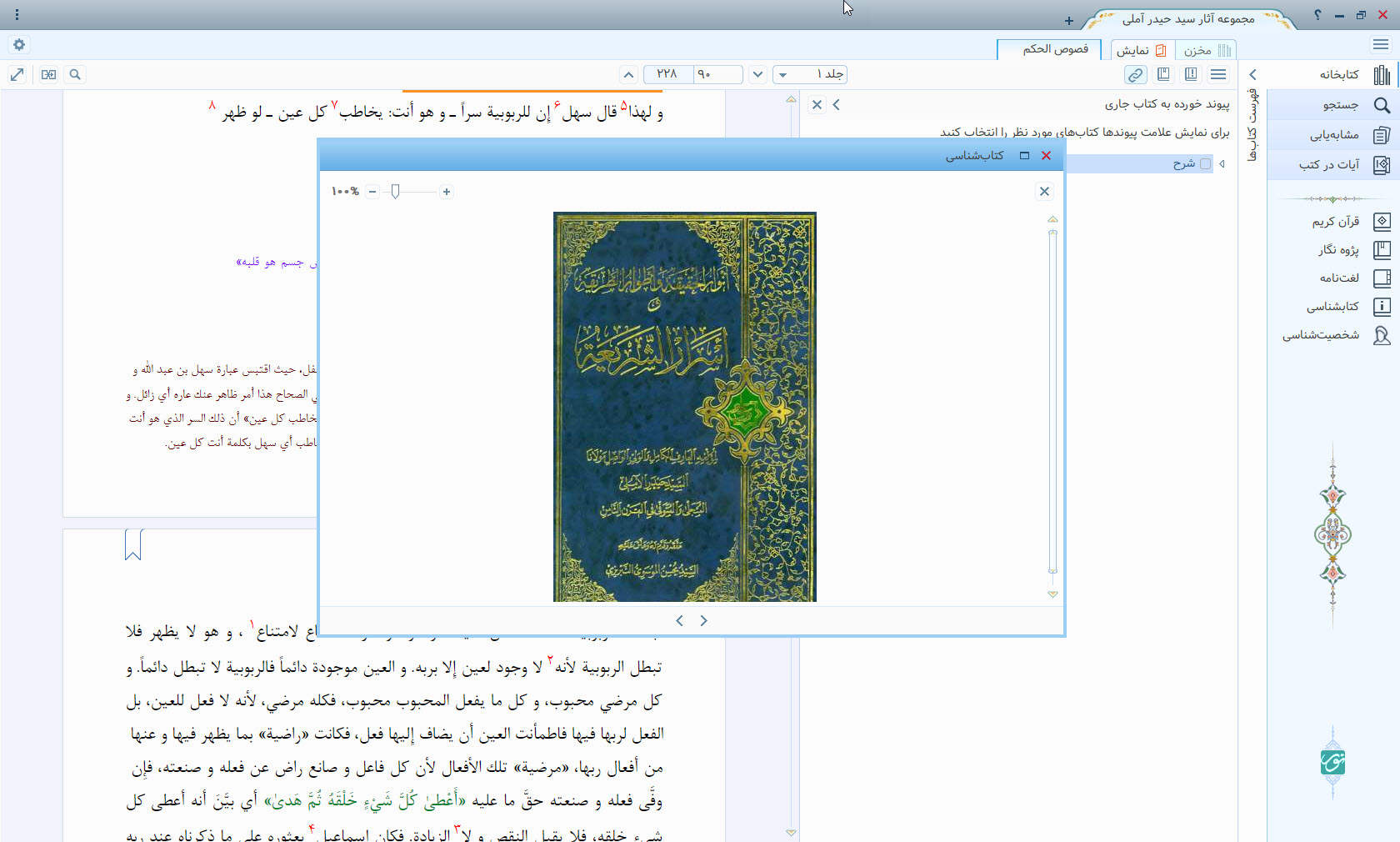The image size is (1400, 842).
Task: Click the footnote text ending «جسم هو قلبه»
Action: click(x=277, y=263)
